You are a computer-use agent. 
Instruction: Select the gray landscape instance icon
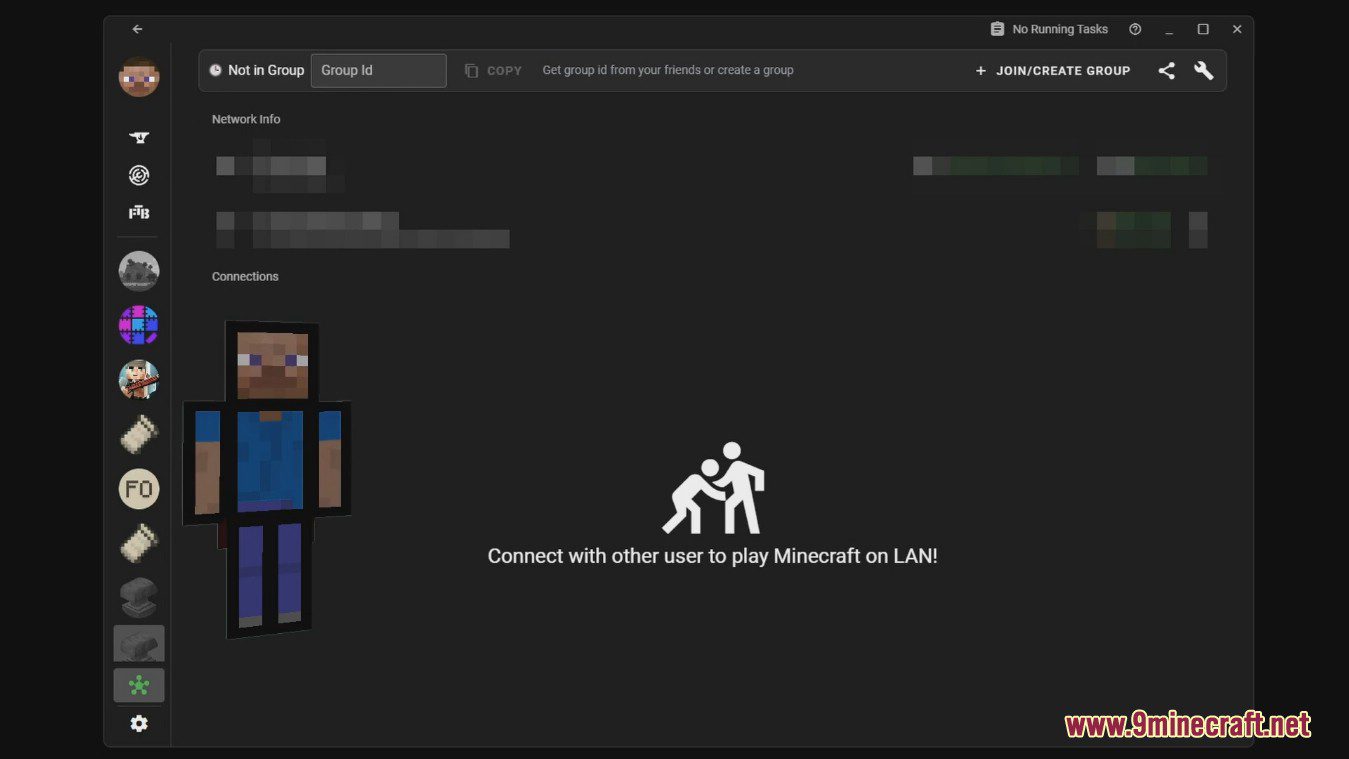point(139,271)
